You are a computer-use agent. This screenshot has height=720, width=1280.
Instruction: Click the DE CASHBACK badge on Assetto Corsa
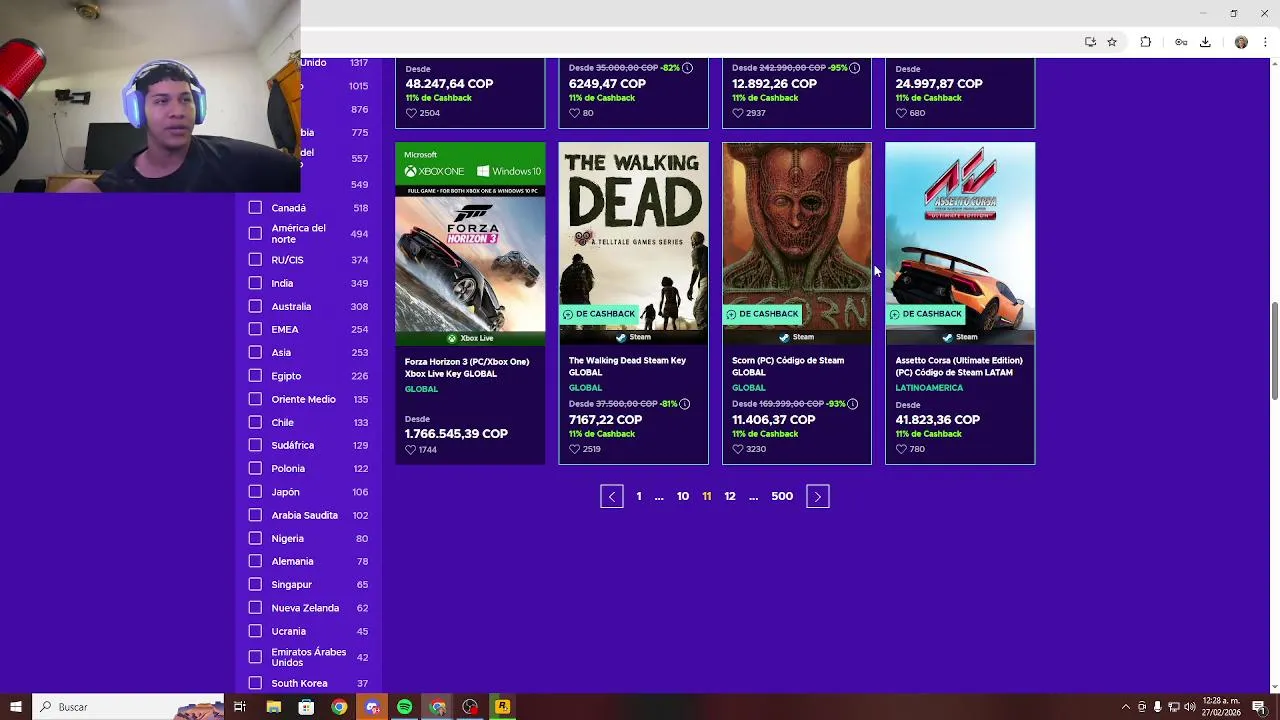(x=924, y=314)
